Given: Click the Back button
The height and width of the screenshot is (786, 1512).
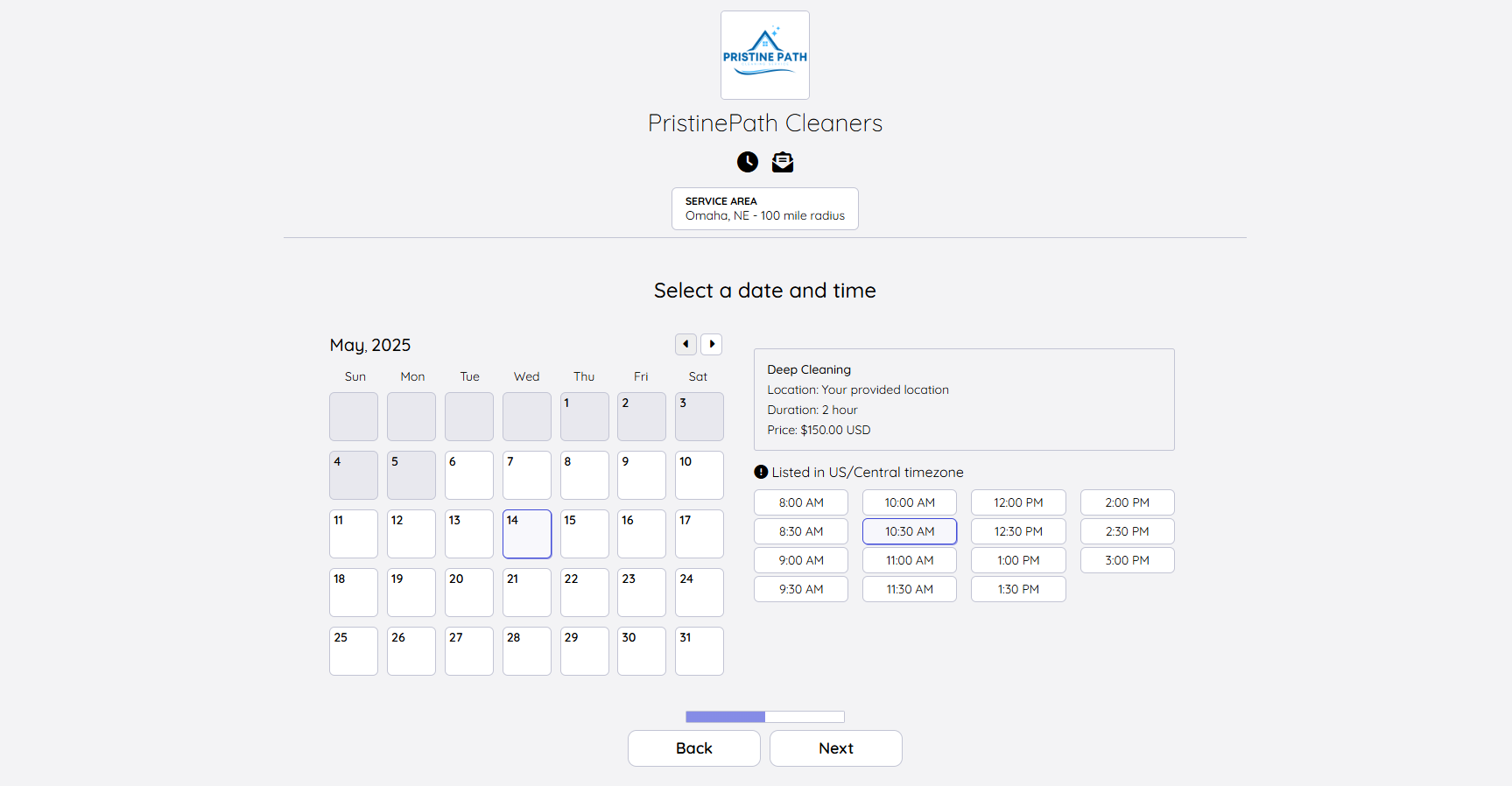Looking at the screenshot, I should [x=694, y=748].
